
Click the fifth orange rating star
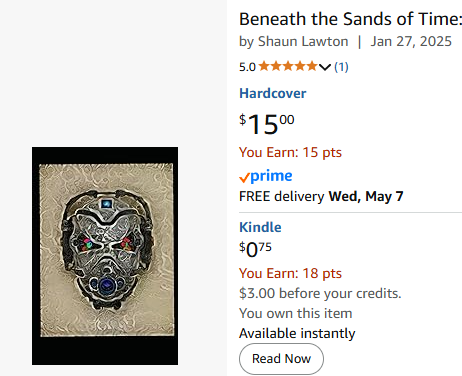click(x=312, y=66)
